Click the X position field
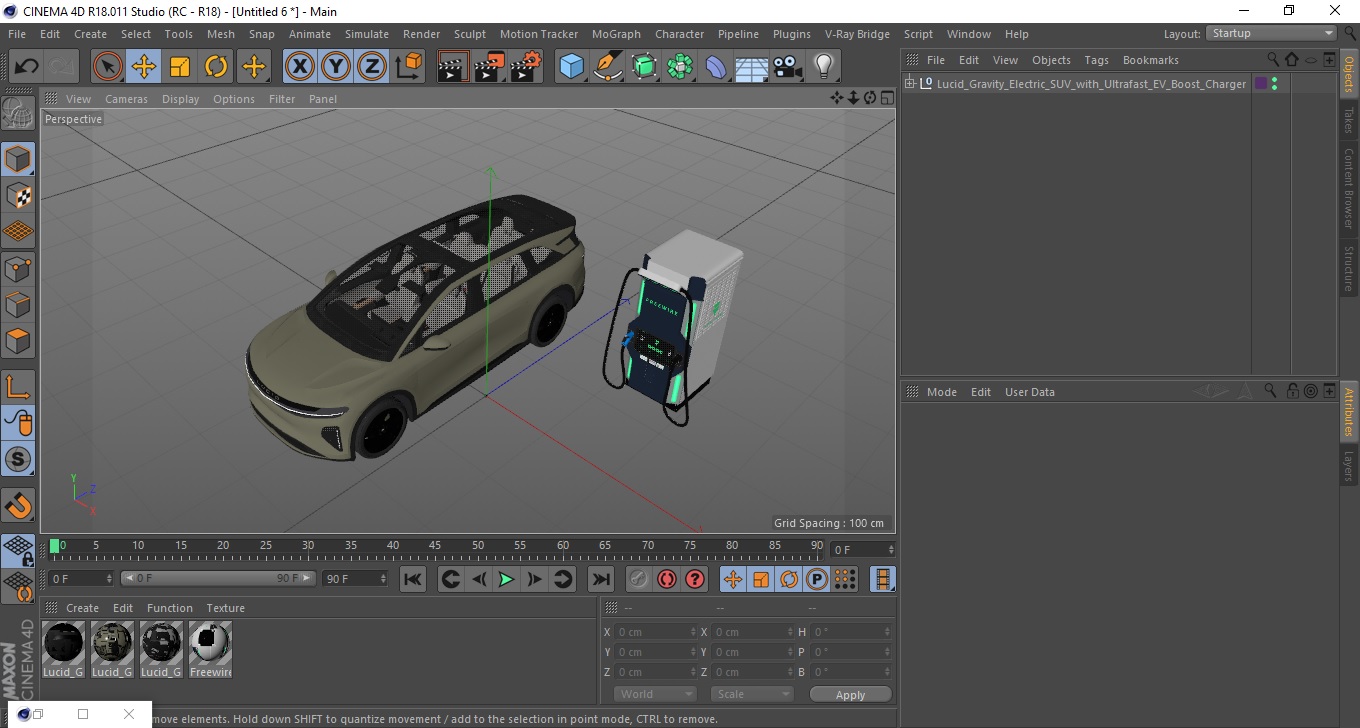Image resolution: width=1360 pixels, height=728 pixels. coord(655,632)
